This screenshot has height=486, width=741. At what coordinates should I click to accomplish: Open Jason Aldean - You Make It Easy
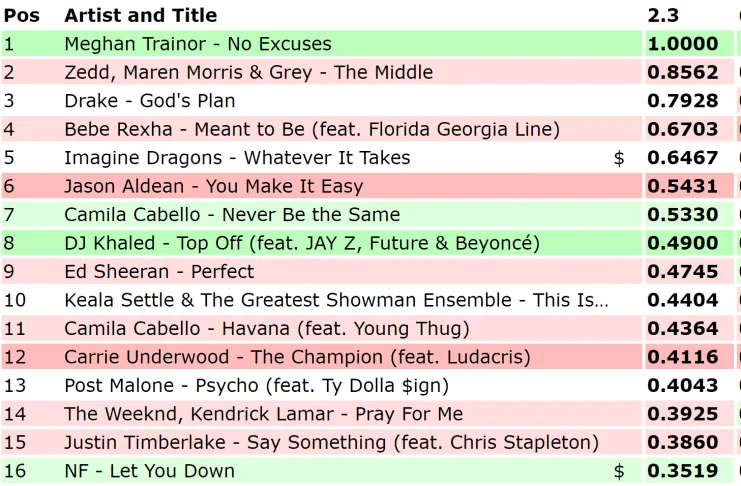coord(213,186)
